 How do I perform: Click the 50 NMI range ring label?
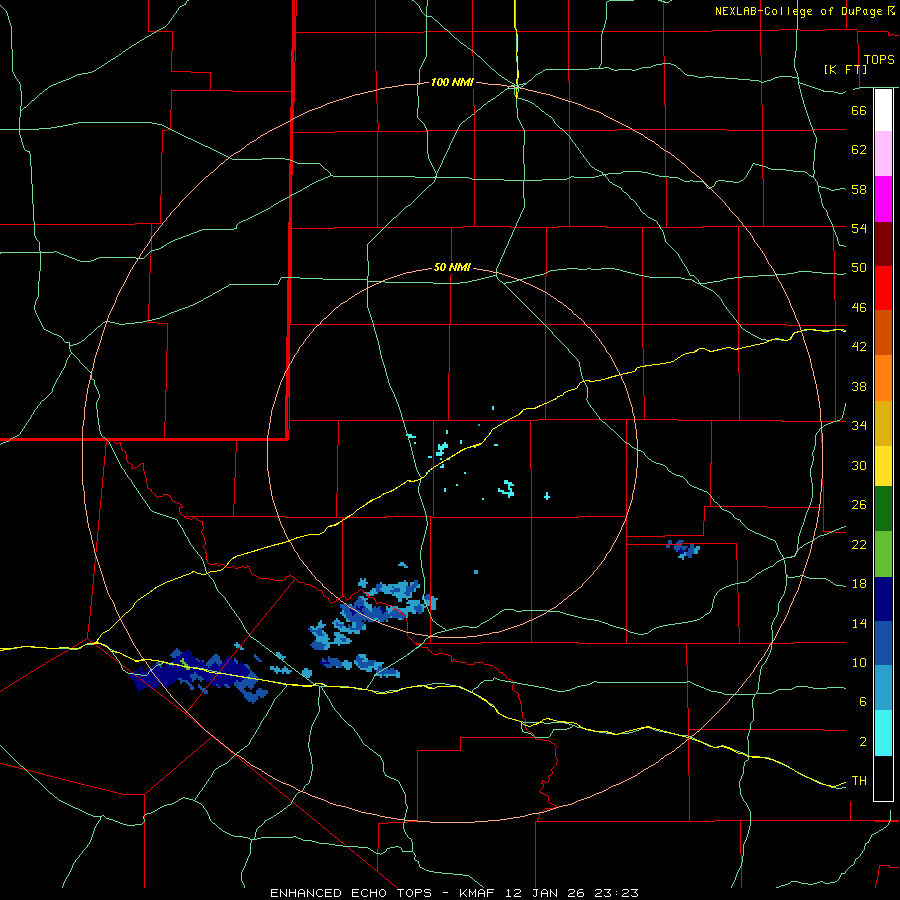click(452, 267)
